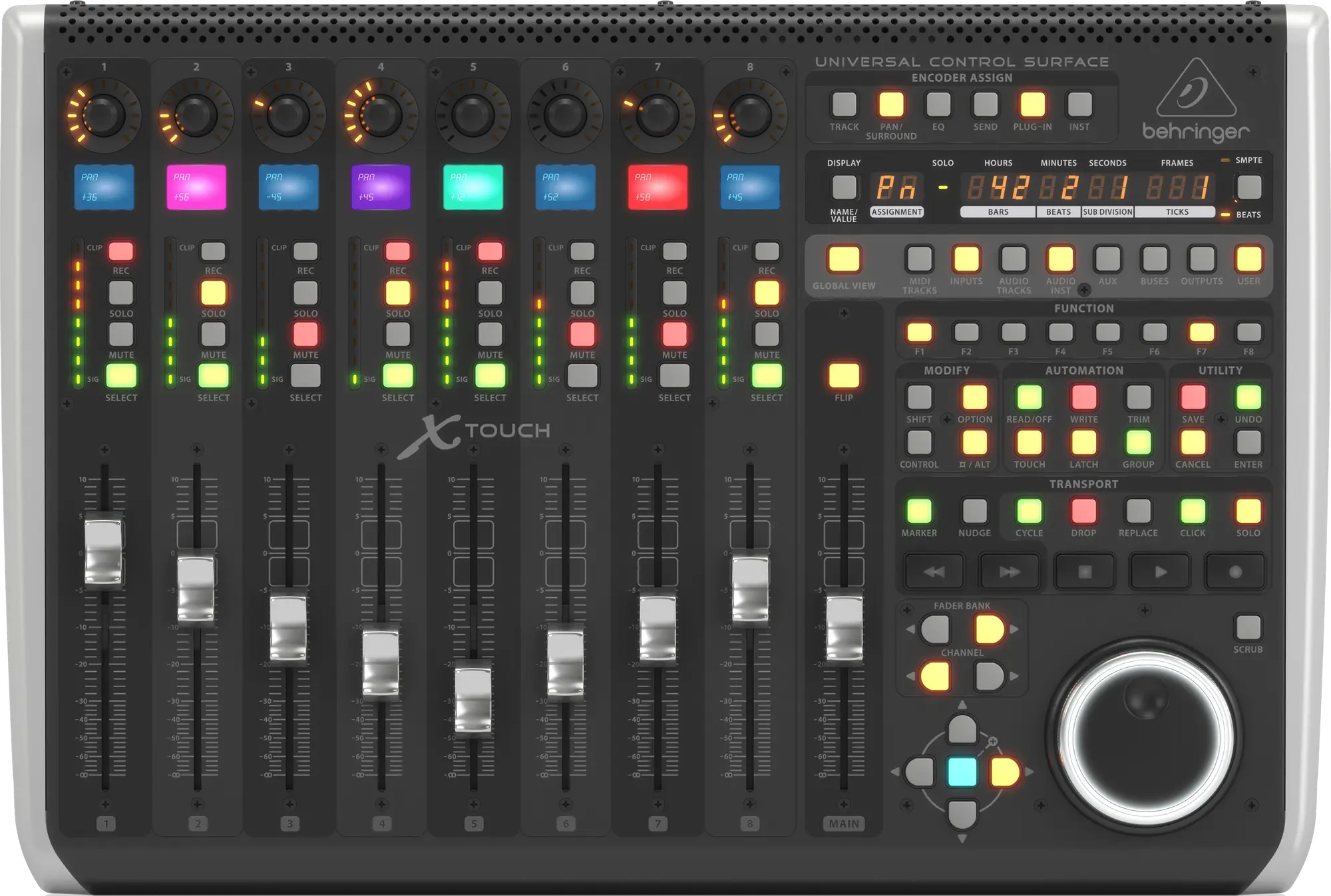Click the GROUP automation button
The image size is (1331, 896).
point(1139,443)
